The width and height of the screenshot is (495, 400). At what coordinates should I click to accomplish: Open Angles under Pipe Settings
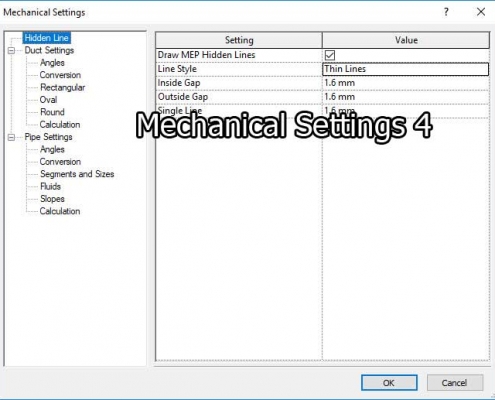tap(52, 149)
